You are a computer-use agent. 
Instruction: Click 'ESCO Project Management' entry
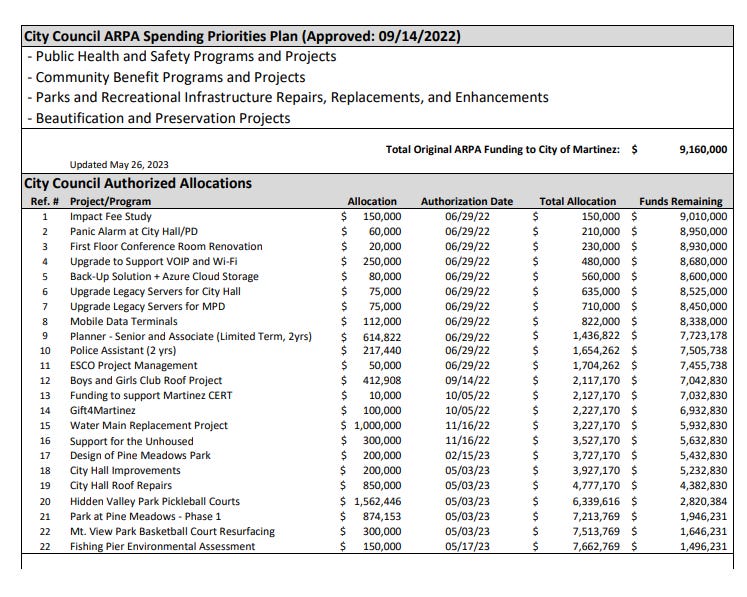(x=133, y=365)
